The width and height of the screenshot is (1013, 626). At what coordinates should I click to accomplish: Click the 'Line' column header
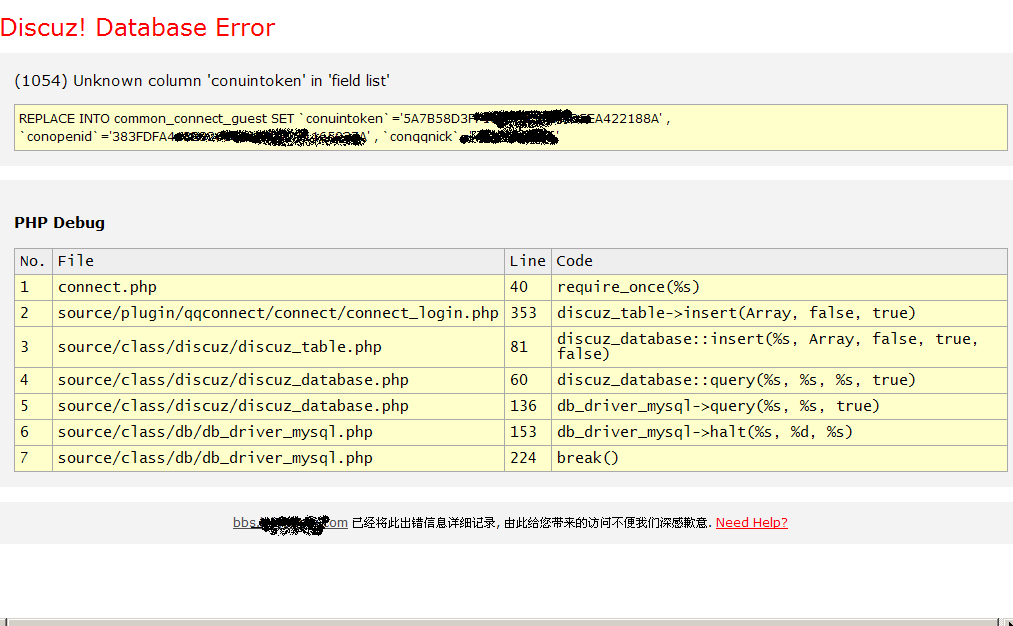pyautogui.click(x=528, y=261)
